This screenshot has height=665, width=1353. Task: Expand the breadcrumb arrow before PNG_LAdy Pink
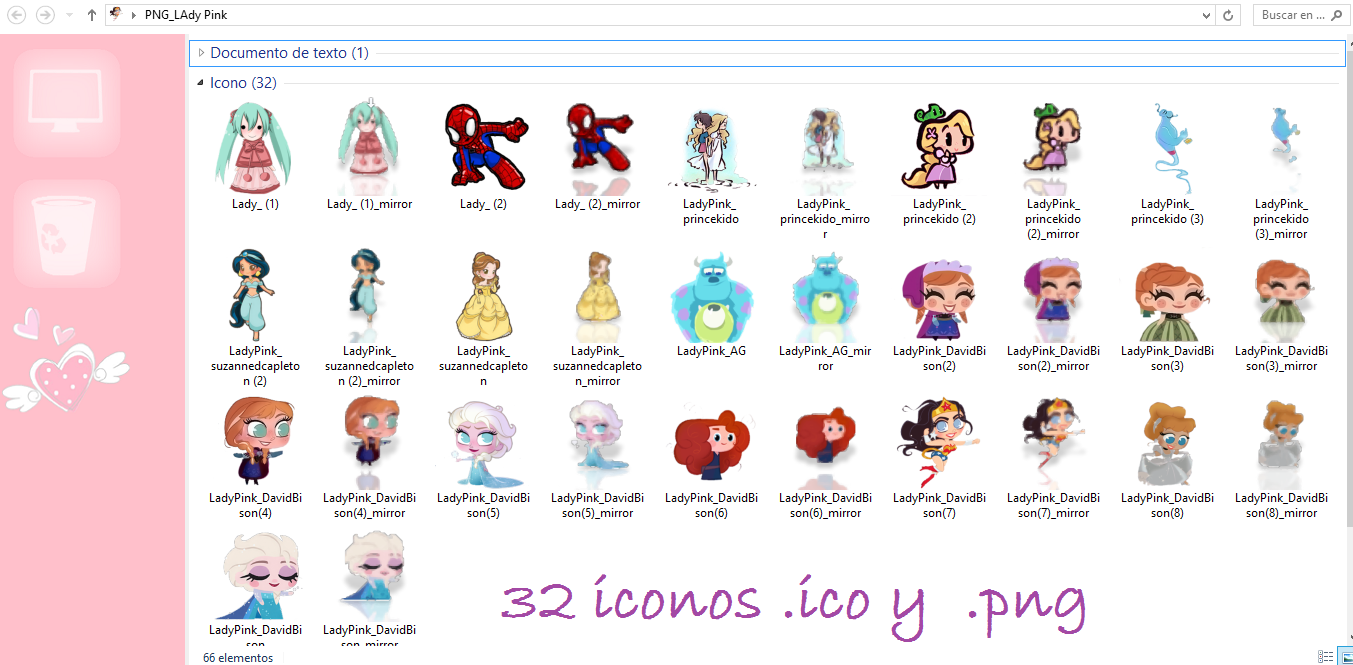click(135, 15)
